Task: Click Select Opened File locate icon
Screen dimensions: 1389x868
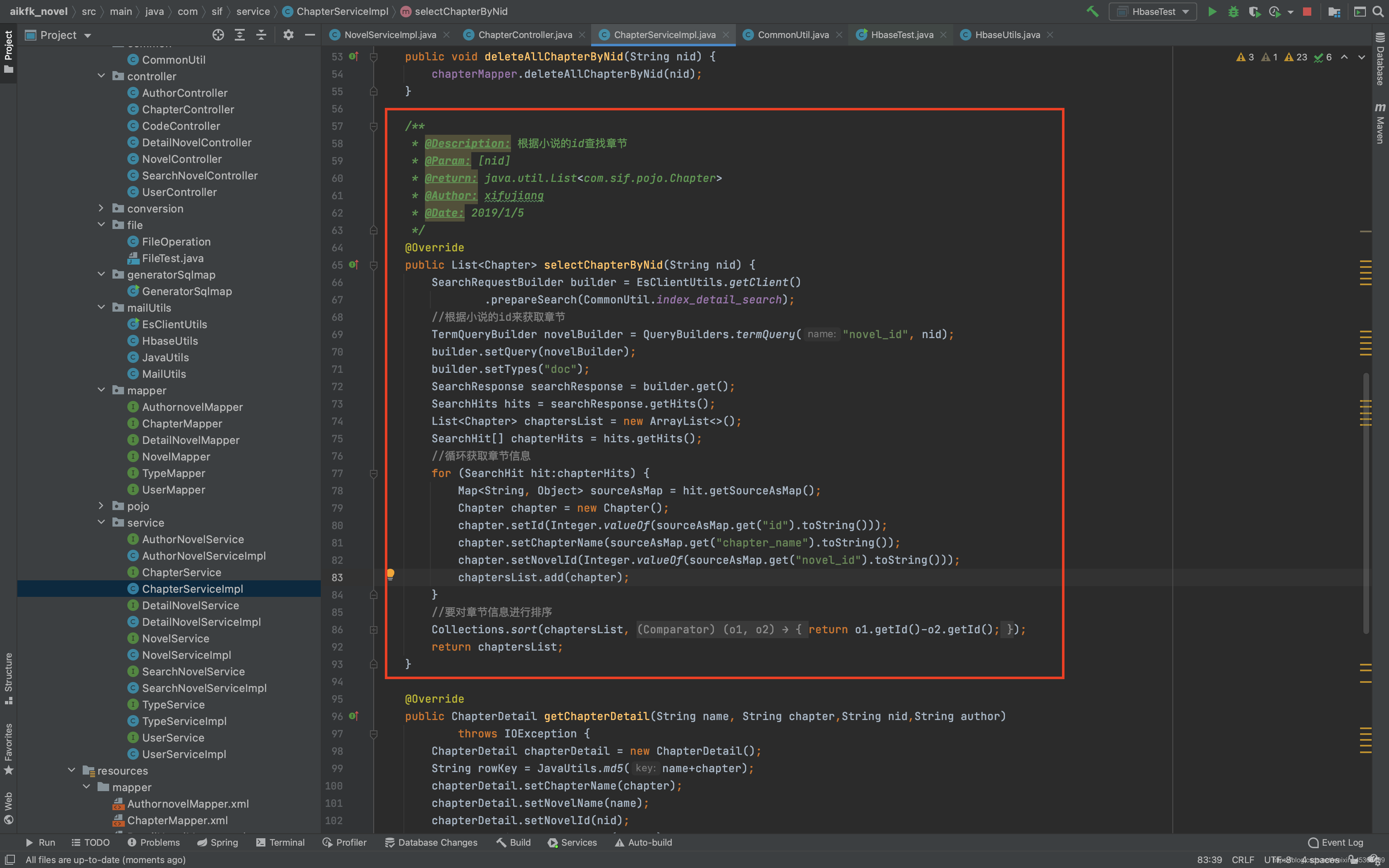Action: tap(218, 35)
